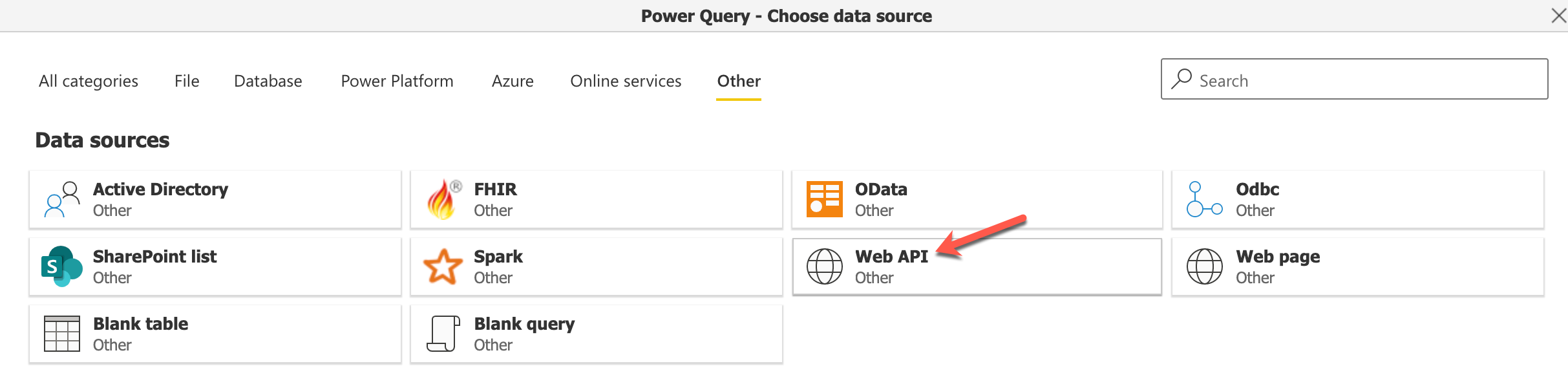1568x388 pixels.
Task: Select the Azure category tab
Action: [513, 81]
